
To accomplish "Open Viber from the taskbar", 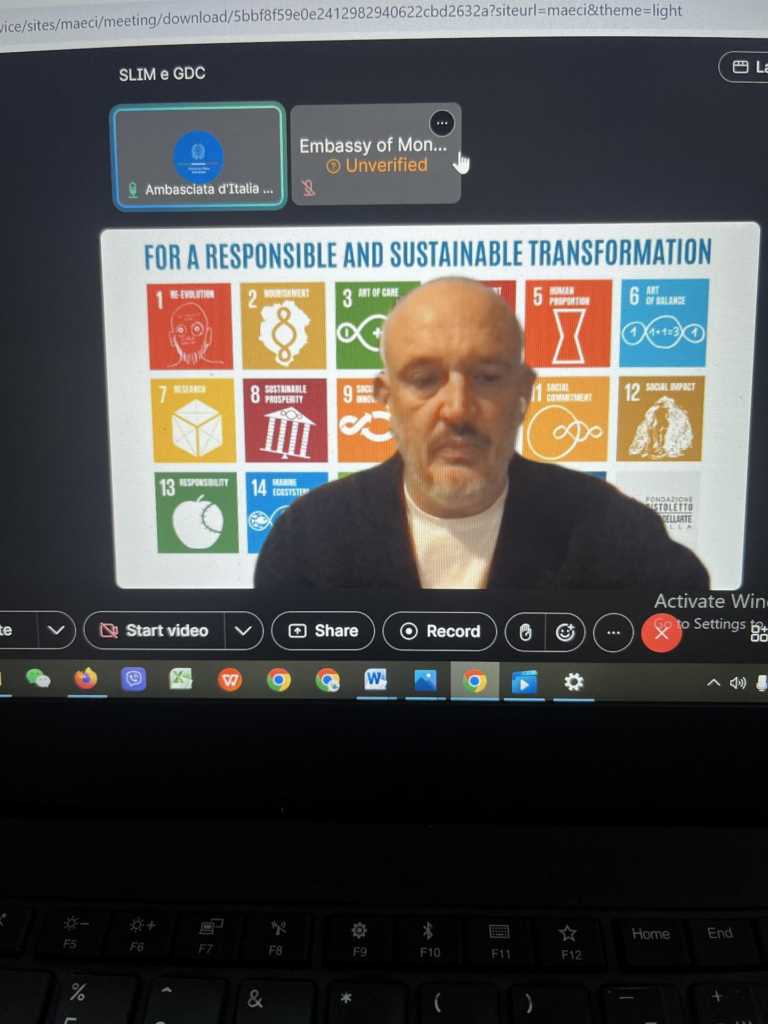I will click(x=133, y=679).
